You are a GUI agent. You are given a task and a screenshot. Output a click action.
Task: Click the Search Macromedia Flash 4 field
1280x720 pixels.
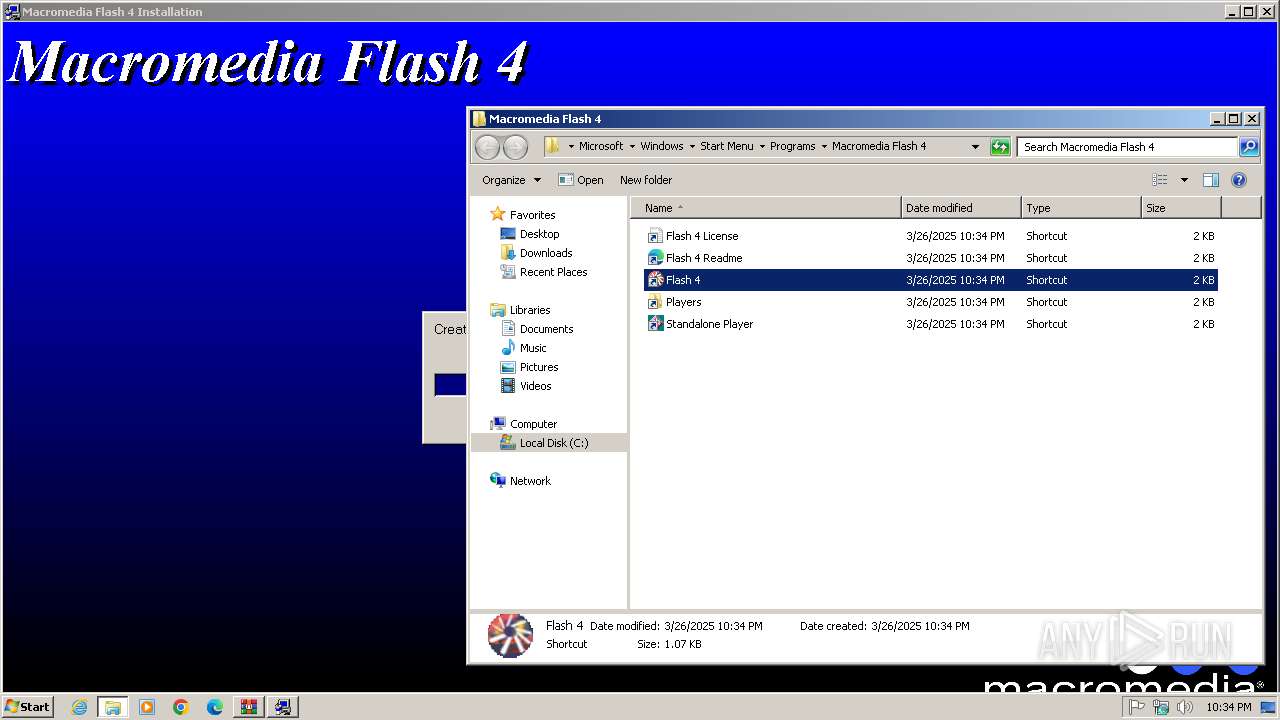[x=1128, y=147]
